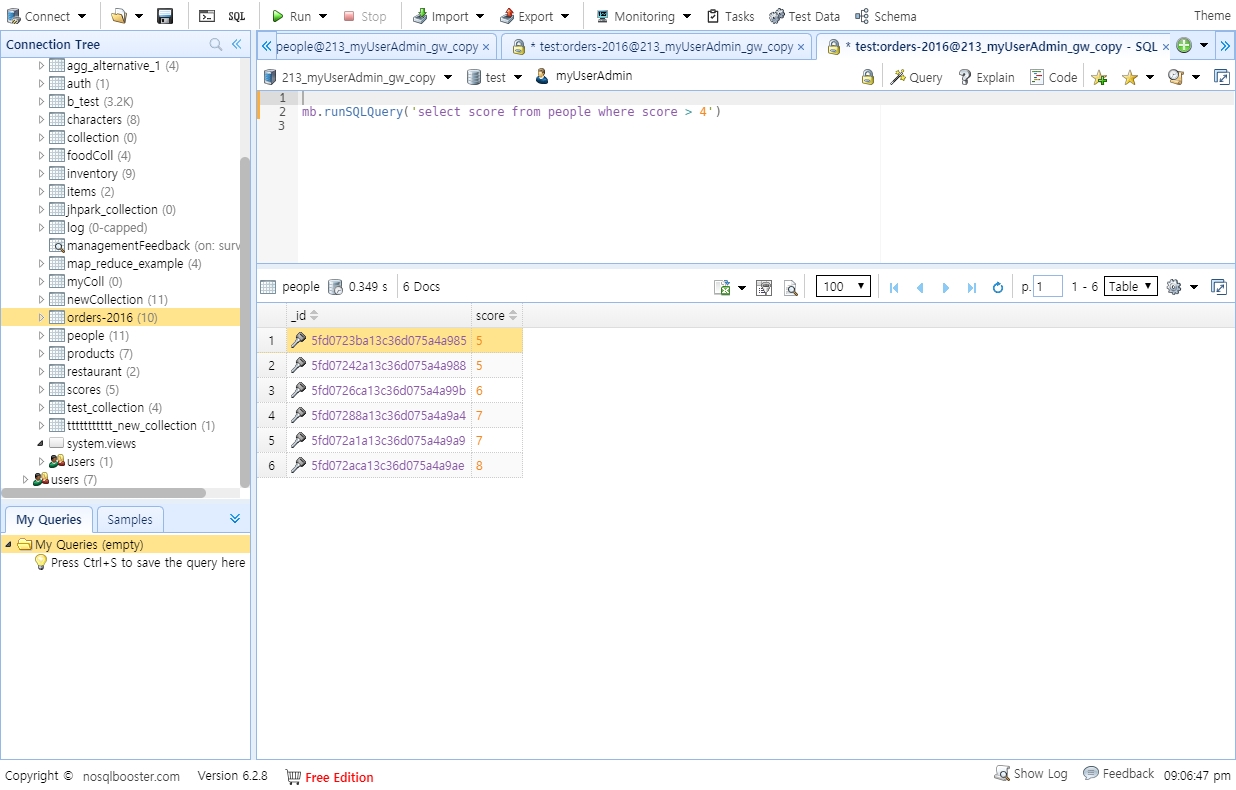Viewport: 1236px width, 790px height.
Task: Open the page size dropdown showing 100
Action: 843,286
